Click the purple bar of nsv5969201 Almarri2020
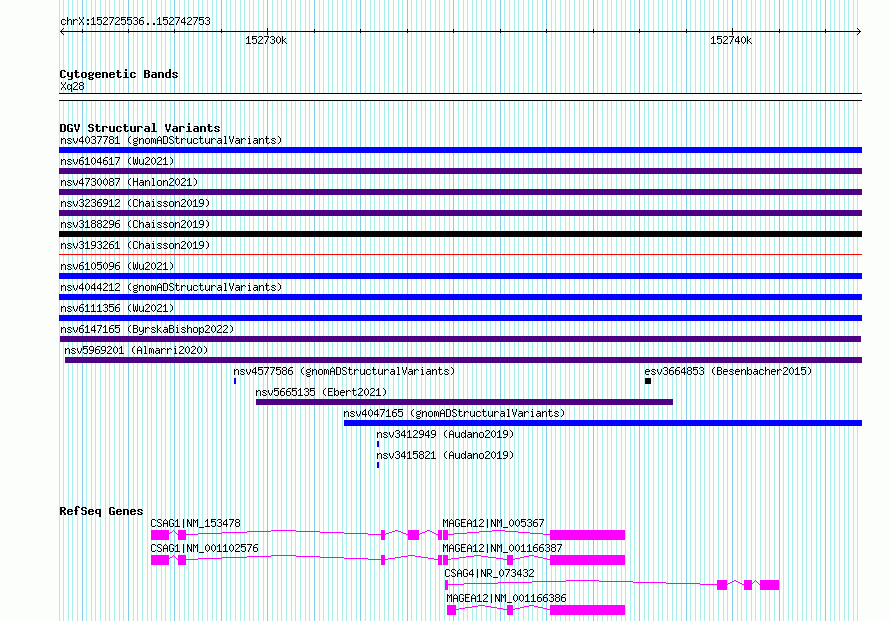 pyautogui.click(x=464, y=360)
